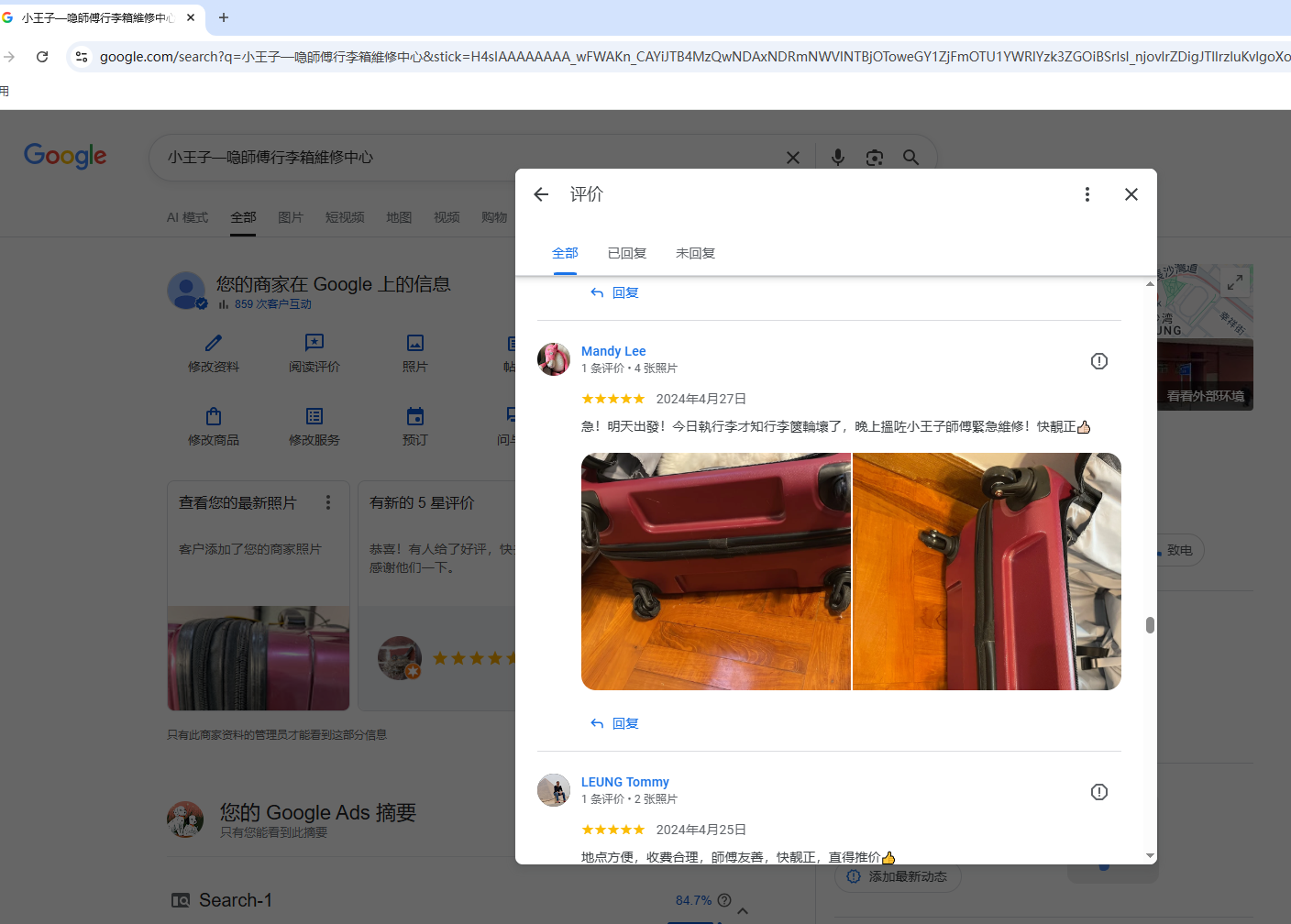Image resolution: width=1291 pixels, height=924 pixels.
Task: View the second suitcase wheel photo
Action: click(x=987, y=571)
